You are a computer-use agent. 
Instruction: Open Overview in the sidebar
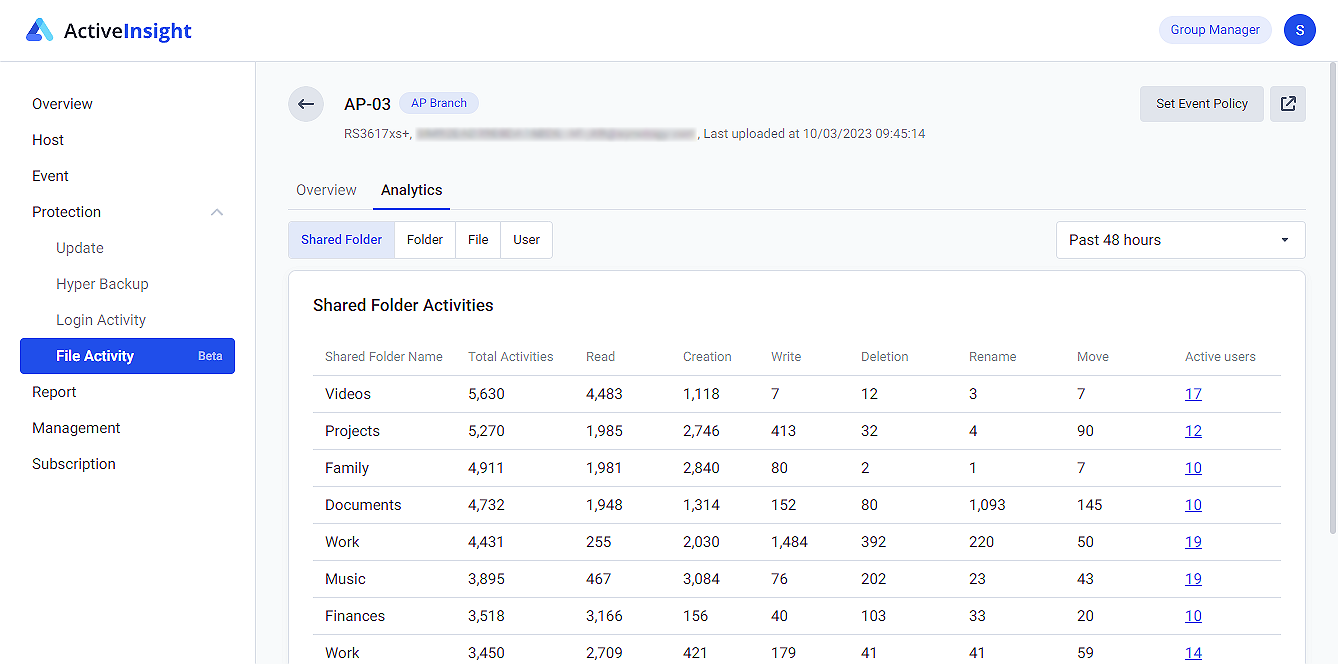point(62,104)
